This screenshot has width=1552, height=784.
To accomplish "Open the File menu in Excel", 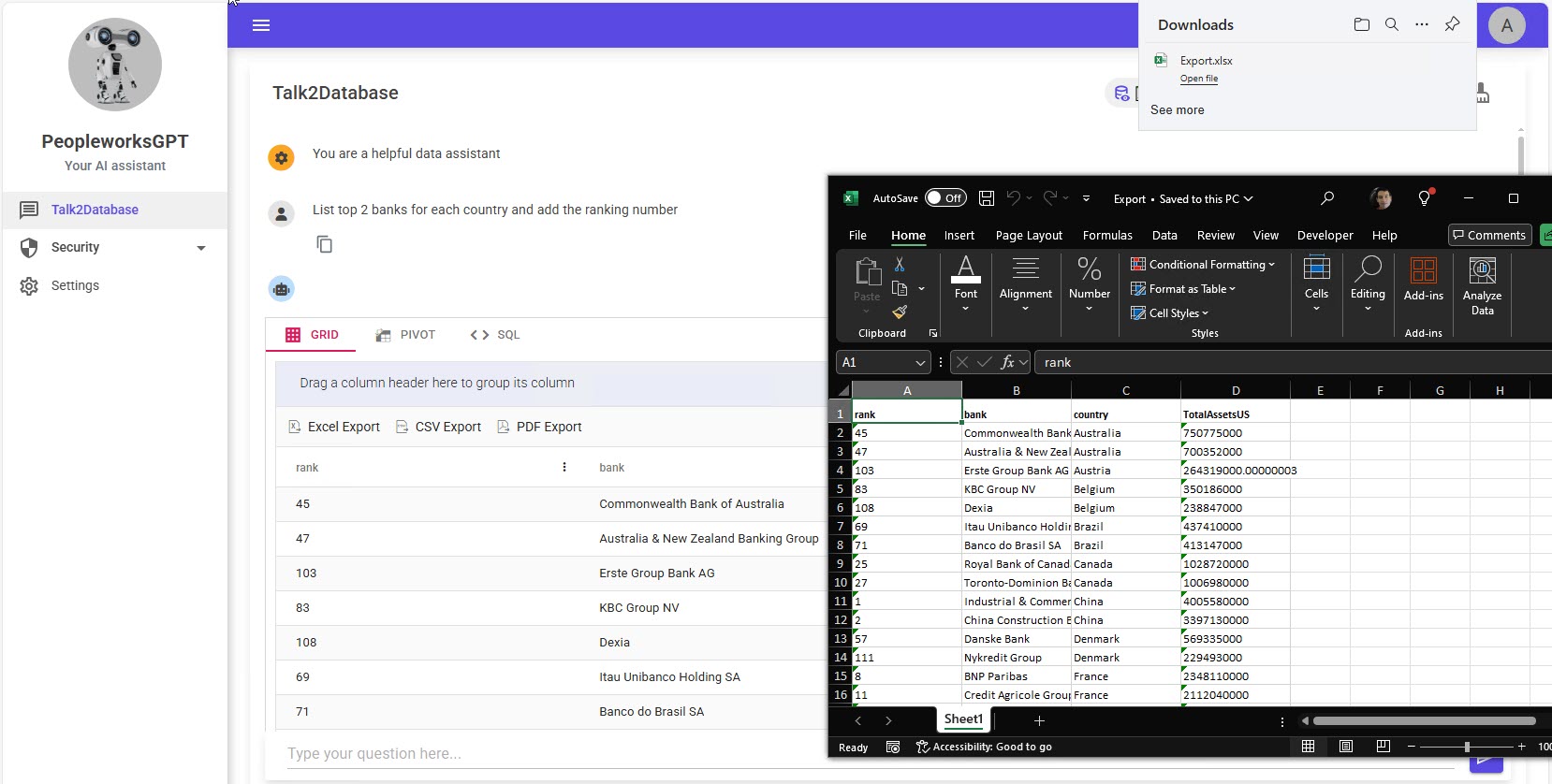I will 857,236.
